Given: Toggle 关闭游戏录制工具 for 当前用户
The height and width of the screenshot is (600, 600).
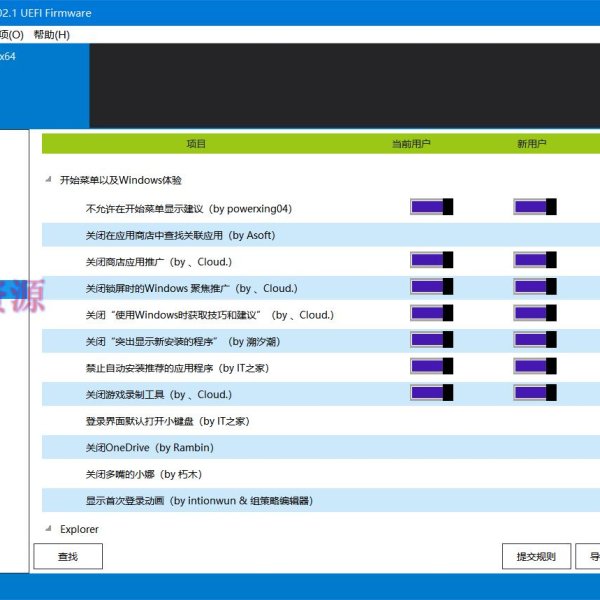Looking at the screenshot, I should pyautogui.click(x=431, y=393).
